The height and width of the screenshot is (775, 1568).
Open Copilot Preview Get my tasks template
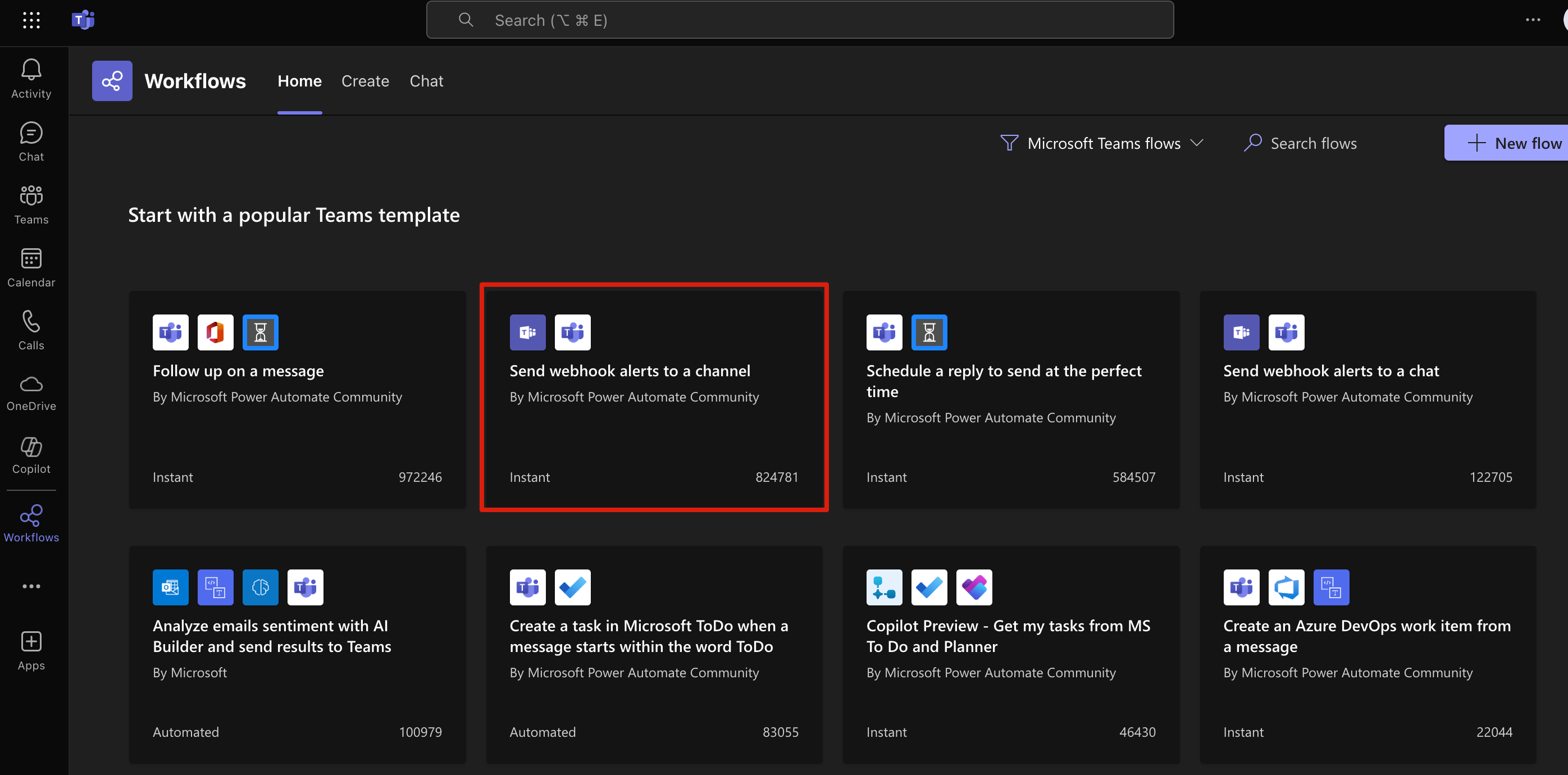(1011, 654)
